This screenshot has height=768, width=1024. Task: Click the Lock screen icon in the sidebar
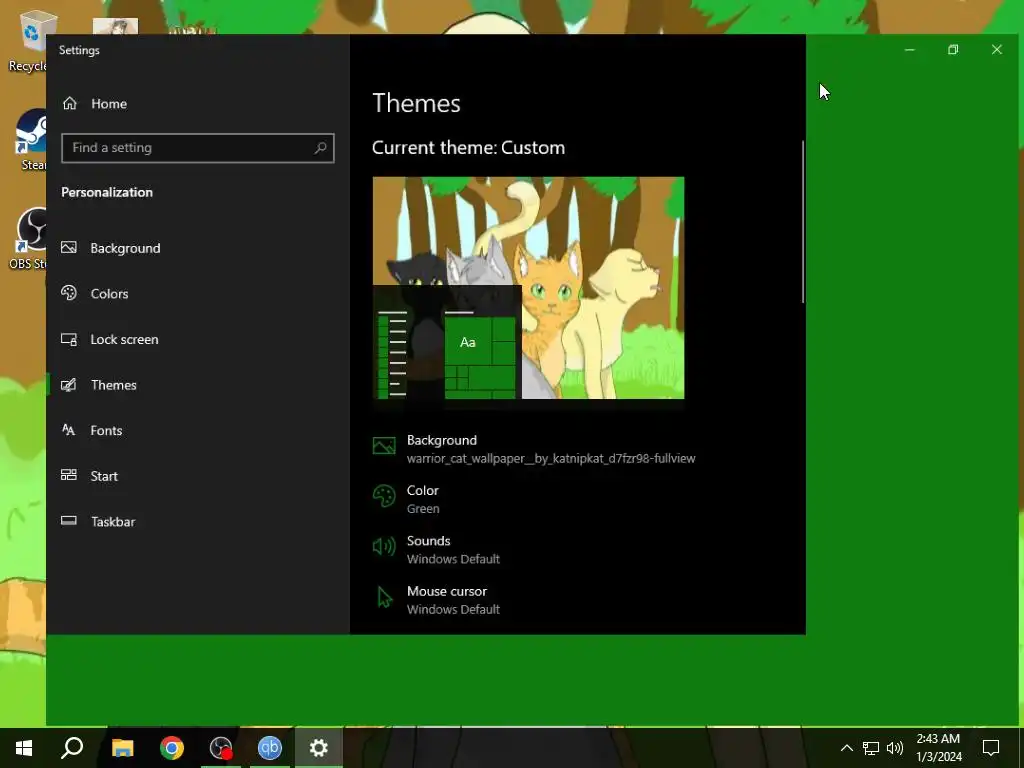(x=69, y=339)
